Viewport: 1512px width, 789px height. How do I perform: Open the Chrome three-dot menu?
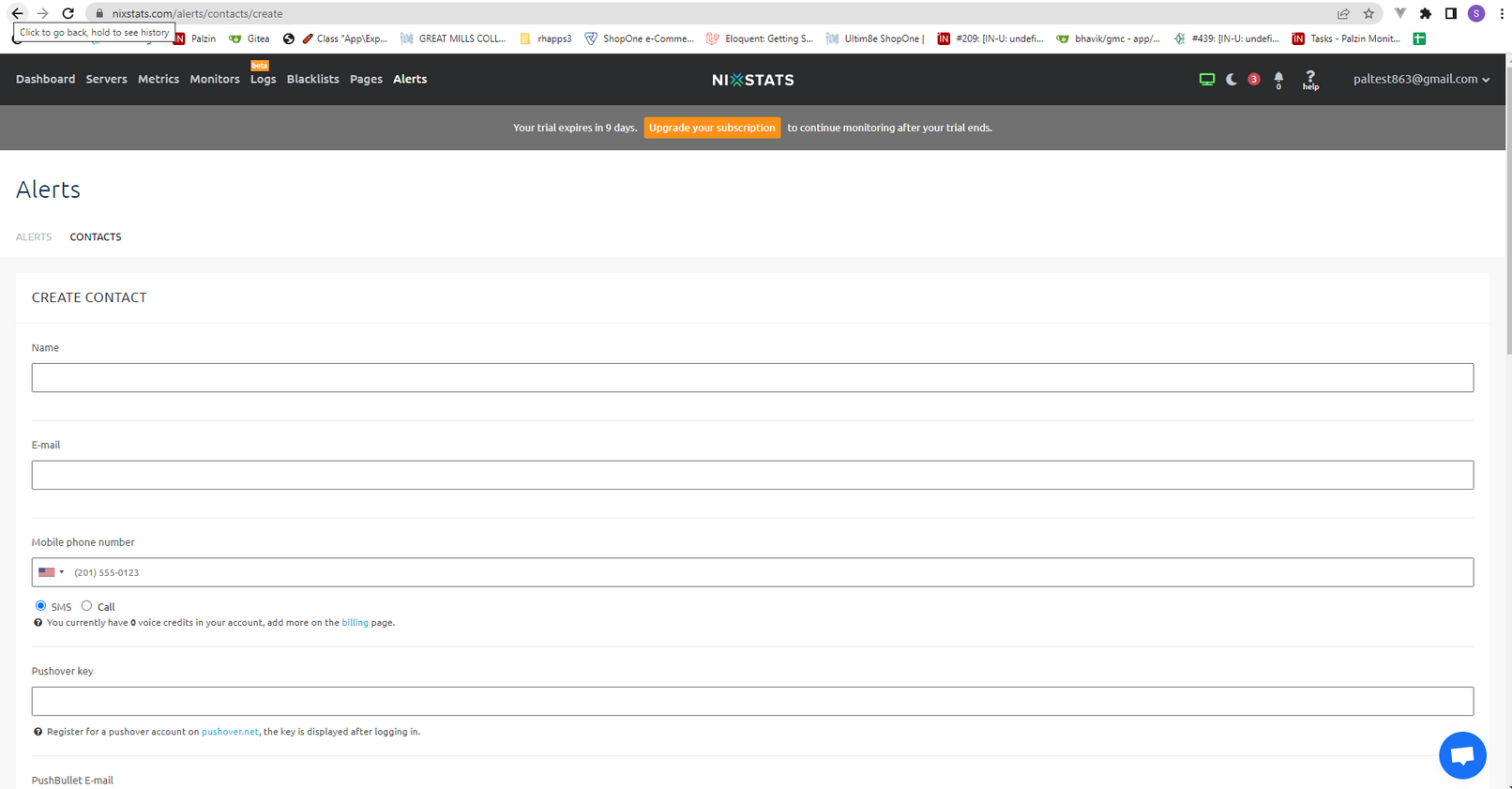tap(1502, 13)
